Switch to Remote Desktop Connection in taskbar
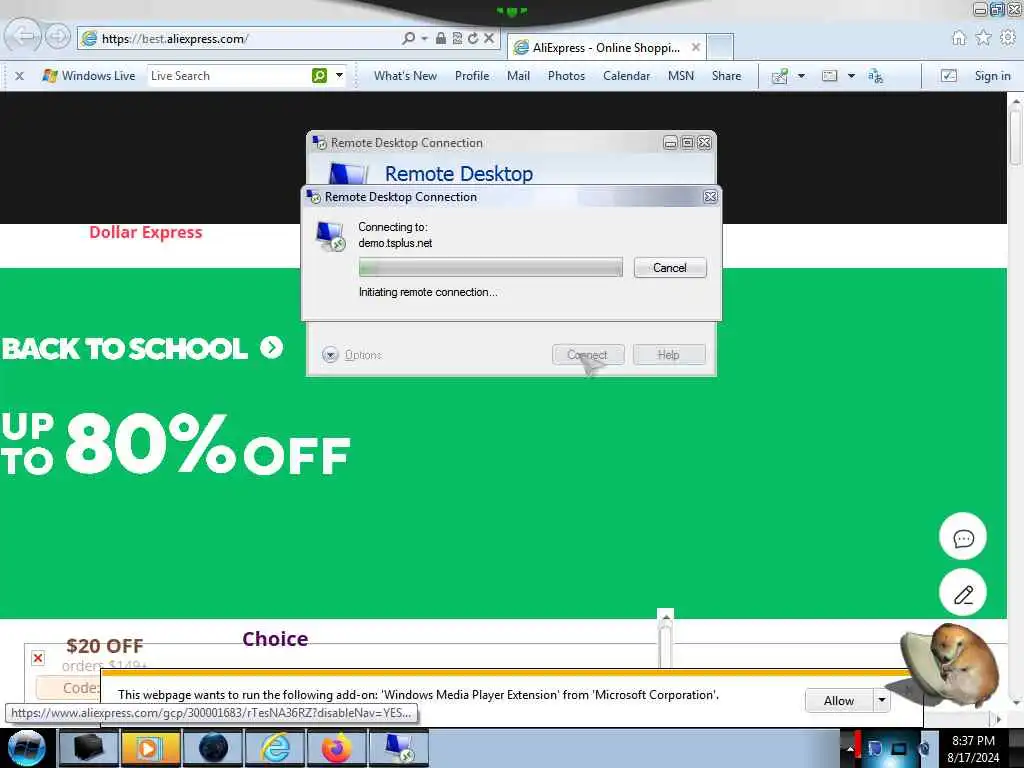This screenshot has width=1024, height=768. [399, 748]
